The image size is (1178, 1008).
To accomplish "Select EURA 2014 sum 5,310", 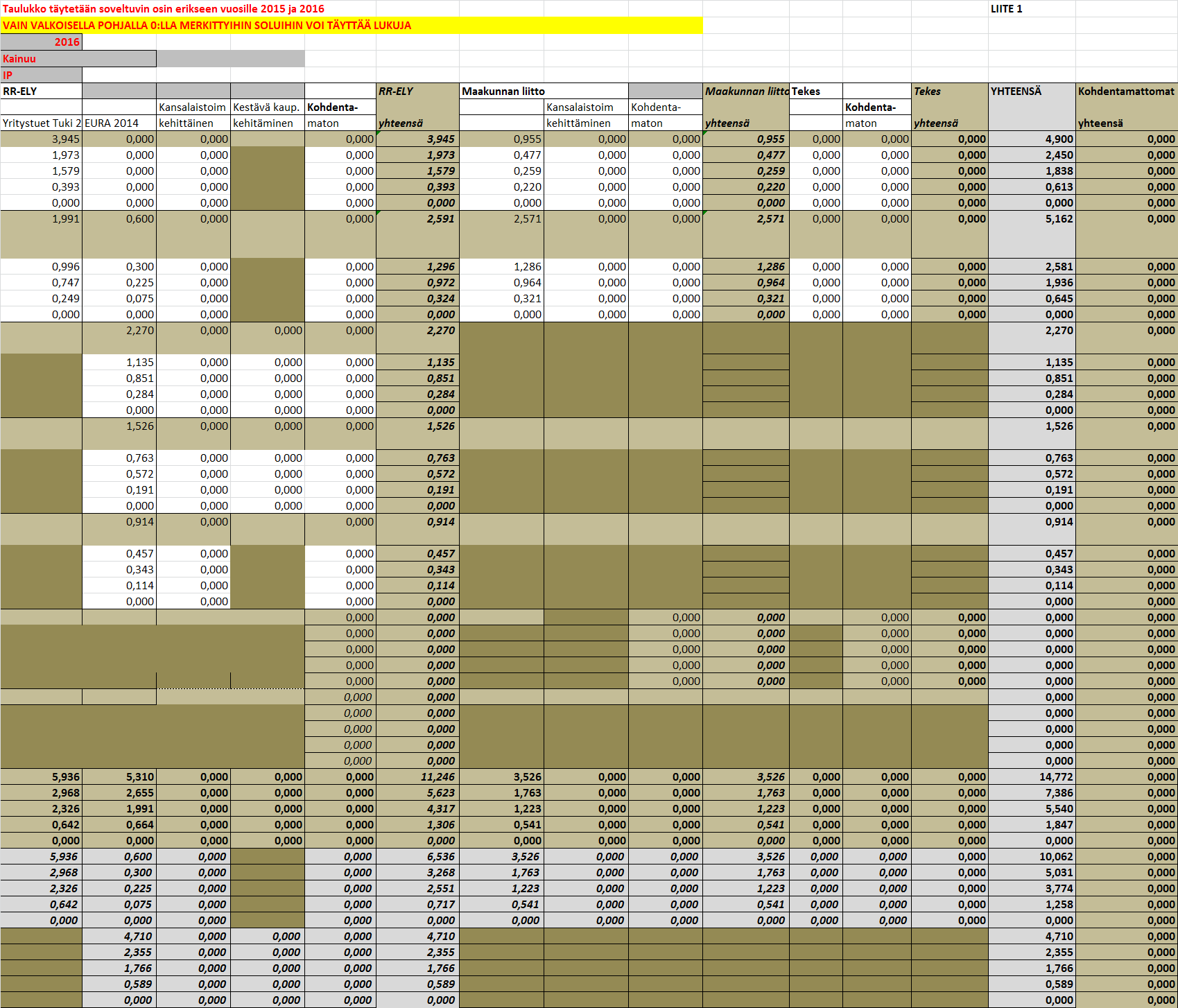I will (119, 776).
